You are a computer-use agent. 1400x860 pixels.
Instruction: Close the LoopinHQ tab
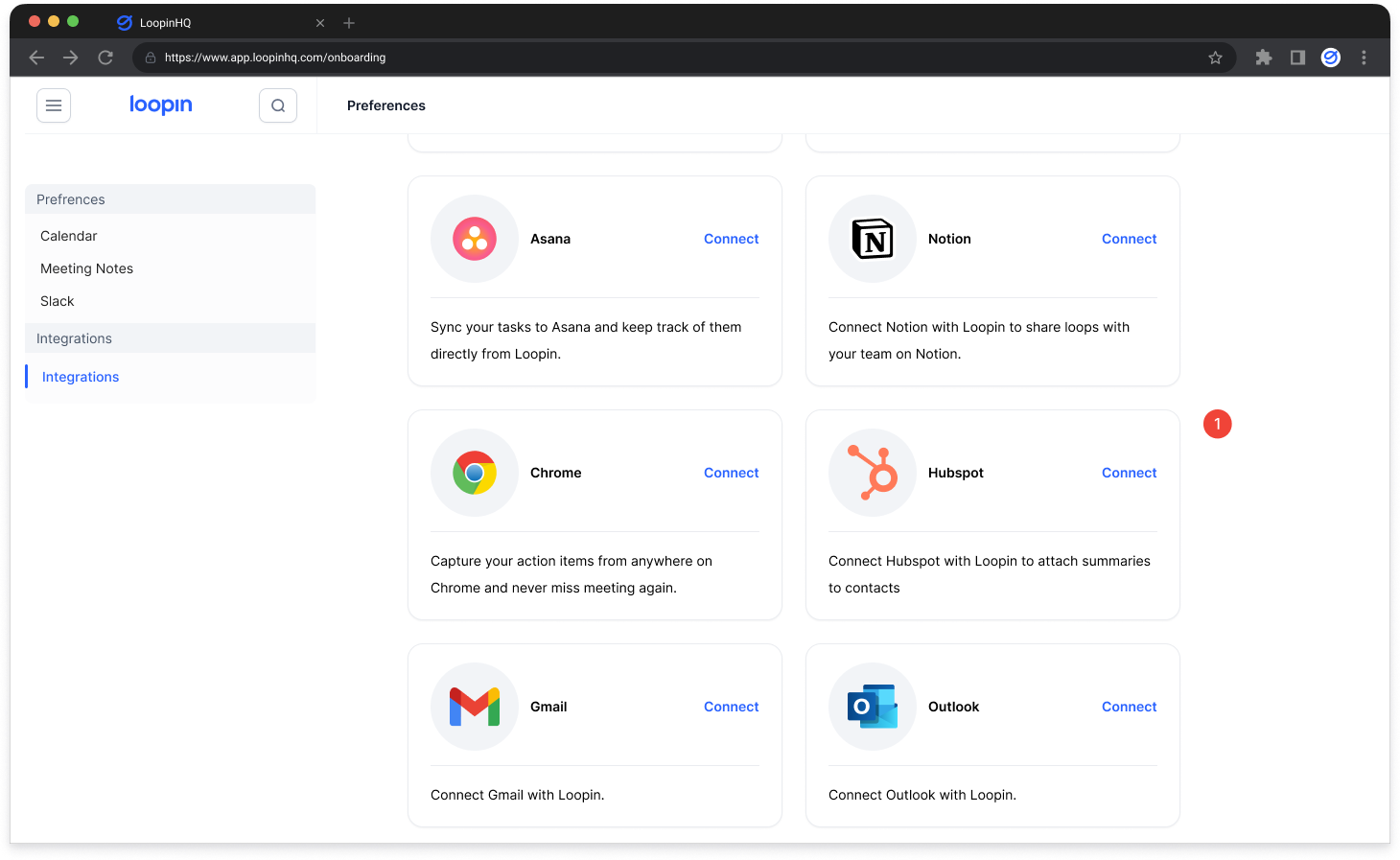[x=320, y=23]
